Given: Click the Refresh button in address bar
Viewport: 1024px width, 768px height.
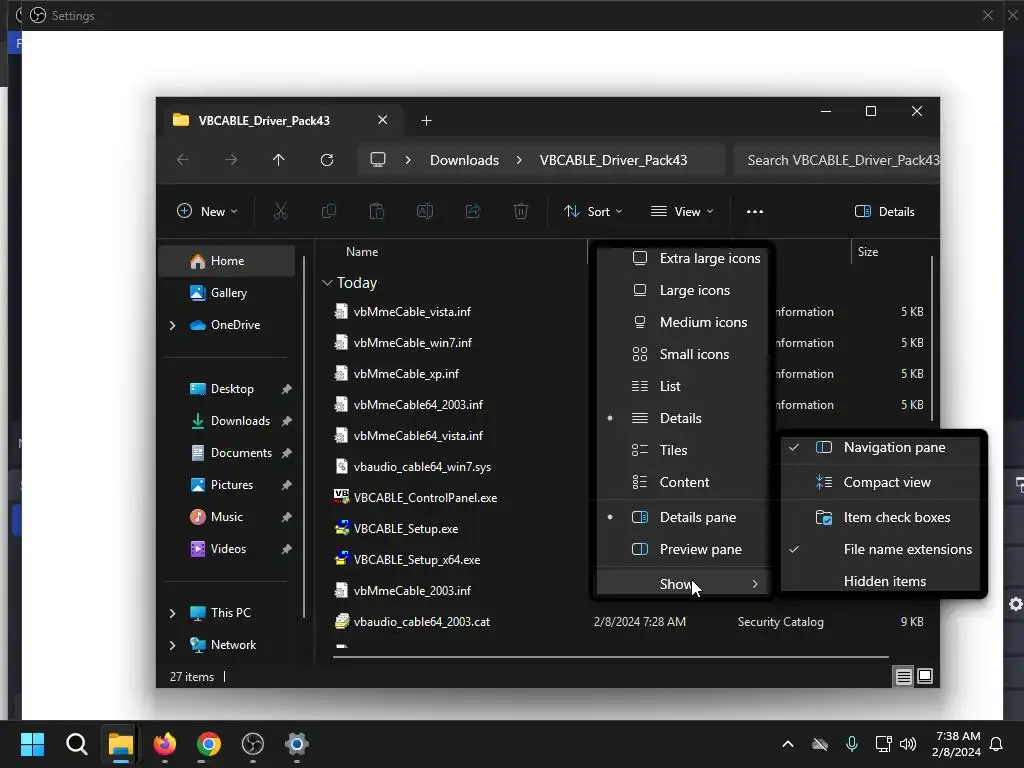Looking at the screenshot, I should (x=327, y=160).
